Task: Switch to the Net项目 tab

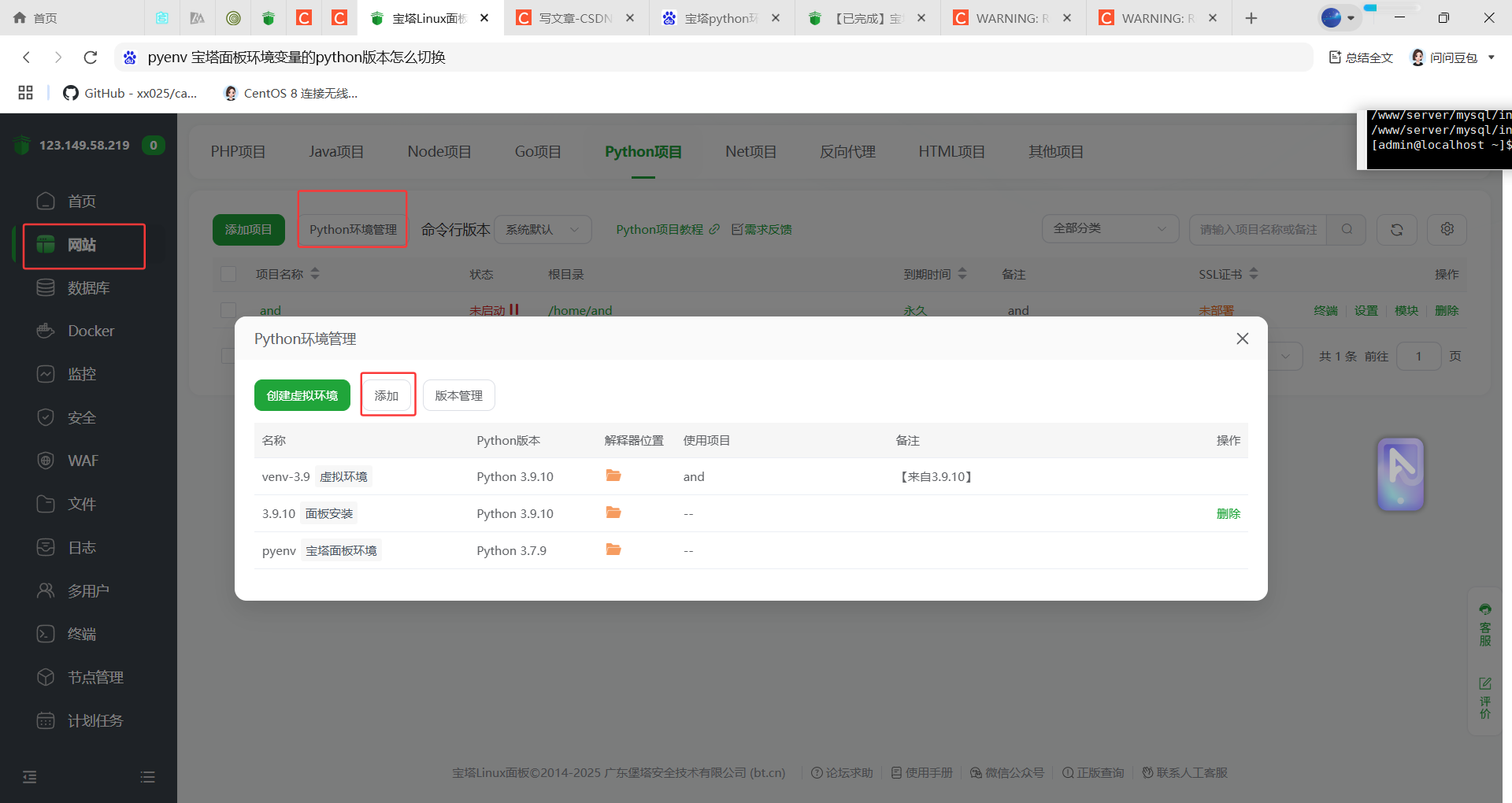Action: click(x=750, y=152)
